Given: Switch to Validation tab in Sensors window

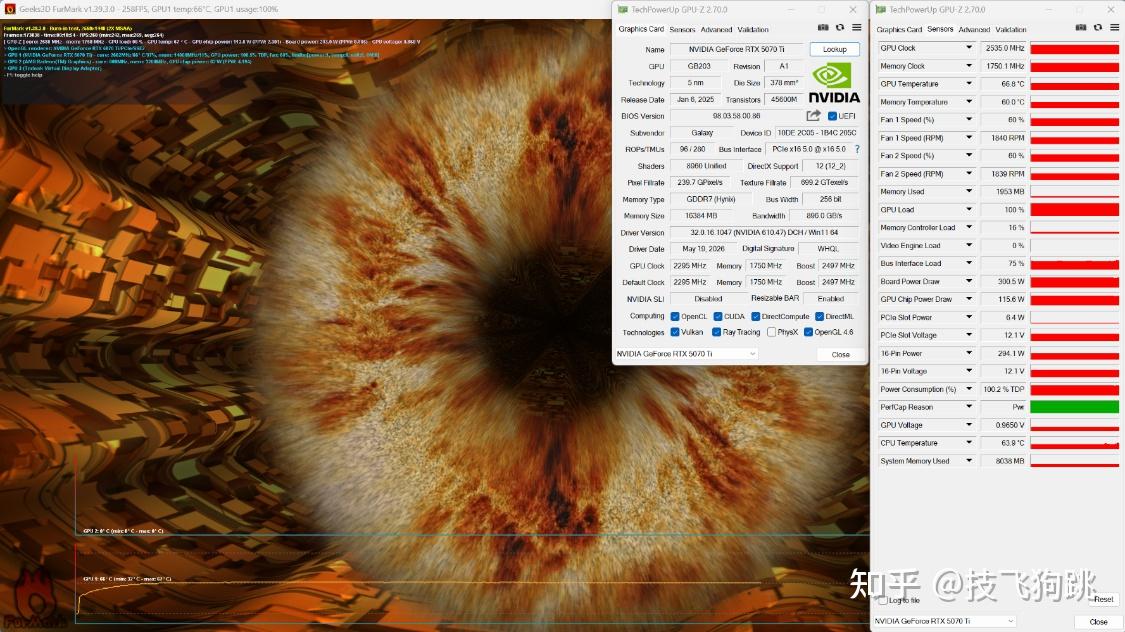Looking at the screenshot, I should (1010, 29).
